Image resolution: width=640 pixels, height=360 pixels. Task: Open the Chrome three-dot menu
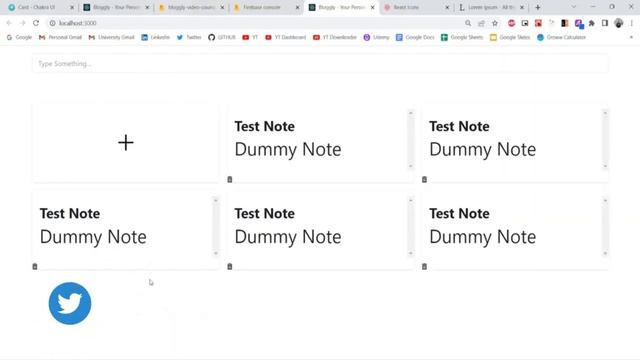(x=632, y=23)
